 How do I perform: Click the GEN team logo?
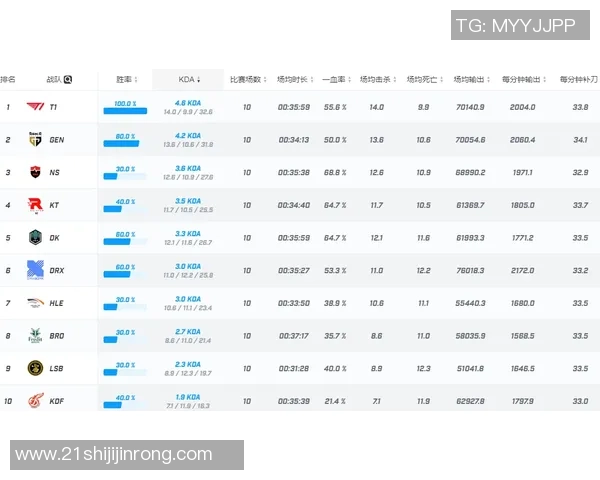34,140
